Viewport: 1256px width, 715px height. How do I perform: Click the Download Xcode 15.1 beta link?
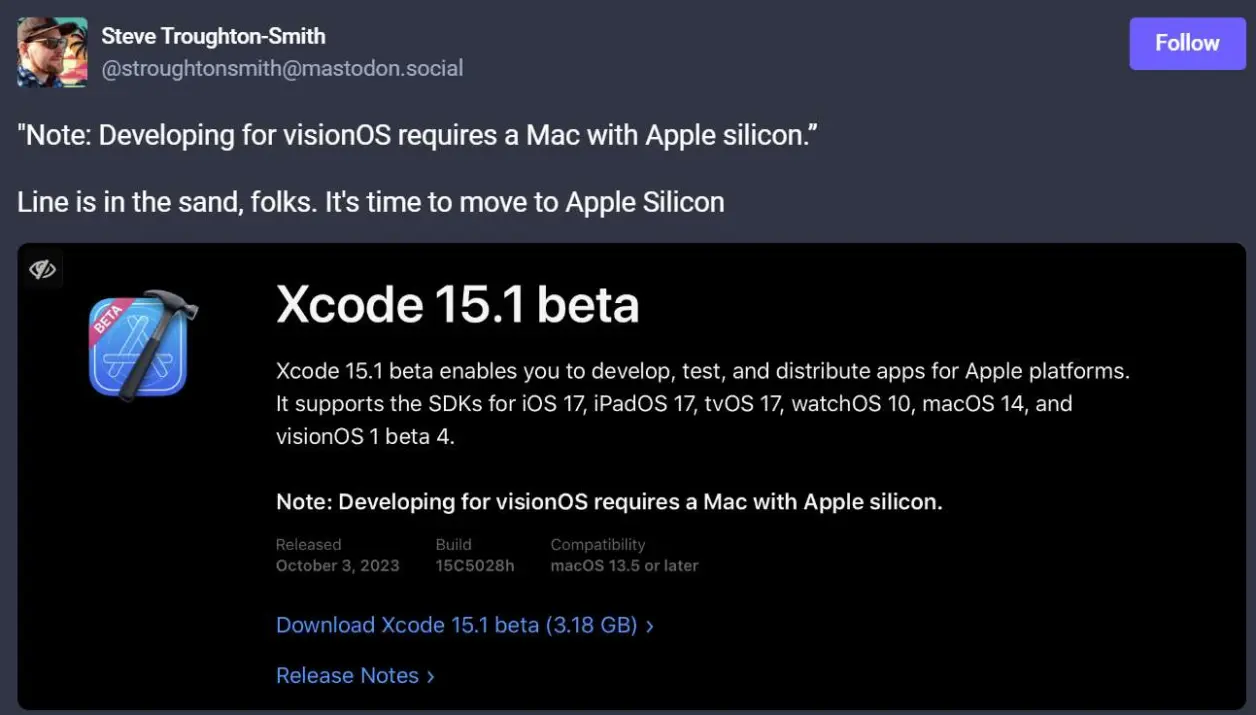pos(456,625)
